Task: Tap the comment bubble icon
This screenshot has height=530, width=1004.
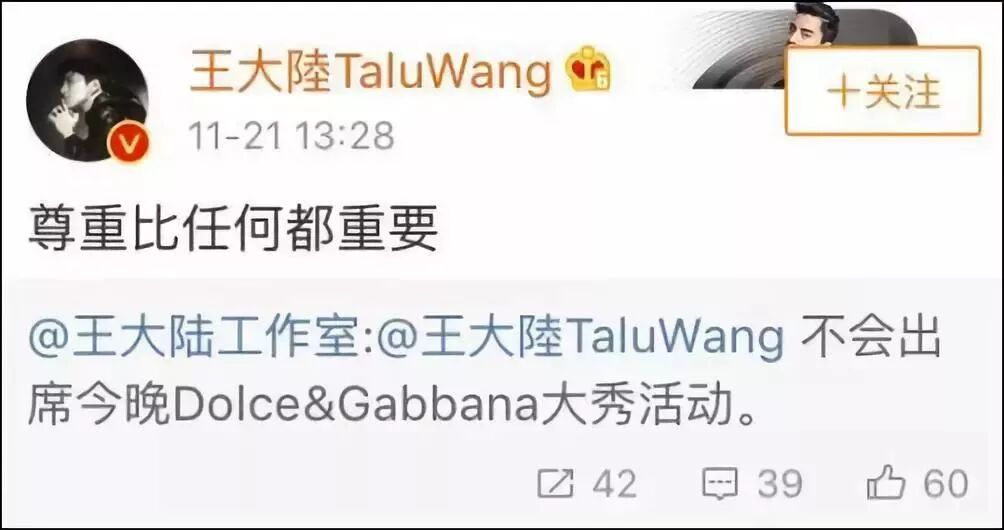Action: 720,485
